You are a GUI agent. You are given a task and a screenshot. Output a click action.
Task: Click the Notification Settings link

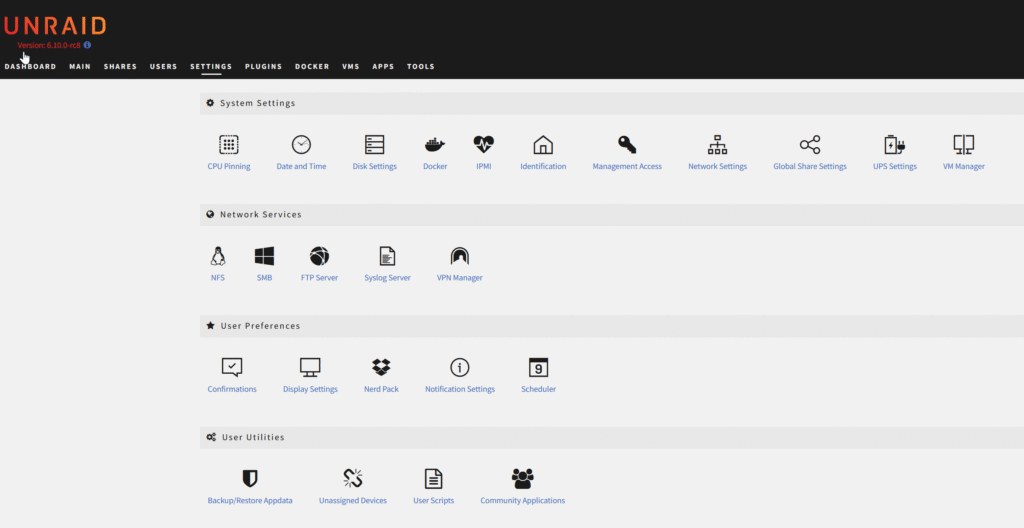point(459,389)
